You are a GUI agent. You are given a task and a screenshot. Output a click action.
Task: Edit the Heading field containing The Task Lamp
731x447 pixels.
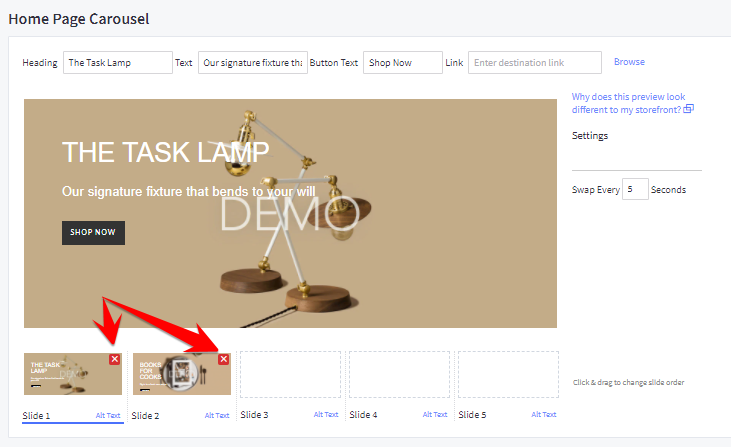coord(118,62)
